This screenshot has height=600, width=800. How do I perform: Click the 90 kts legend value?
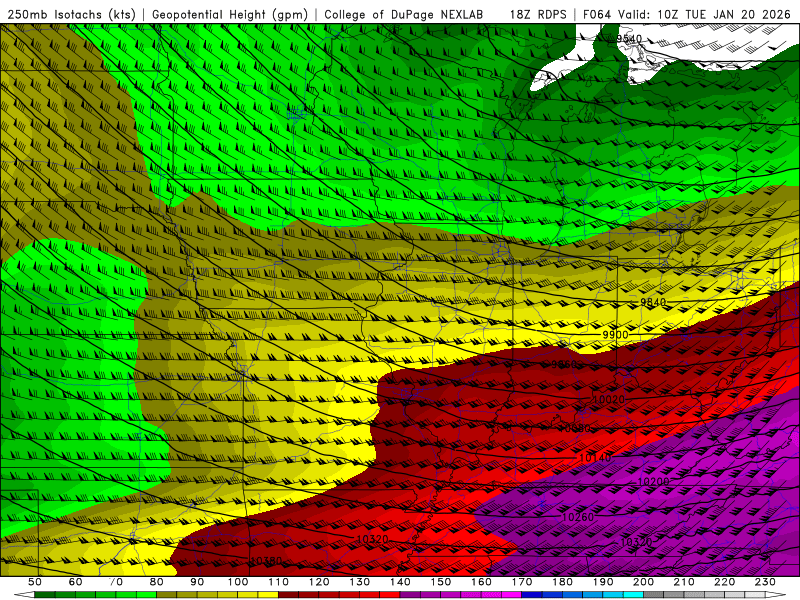(x=197, y=582)
